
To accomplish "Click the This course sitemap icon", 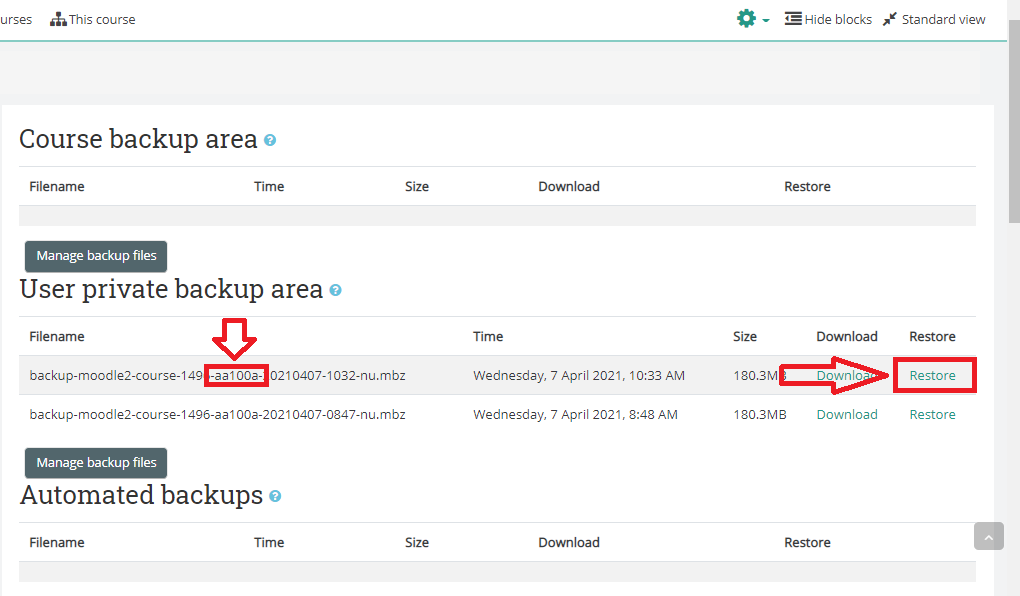I will [x=58, y=20].
